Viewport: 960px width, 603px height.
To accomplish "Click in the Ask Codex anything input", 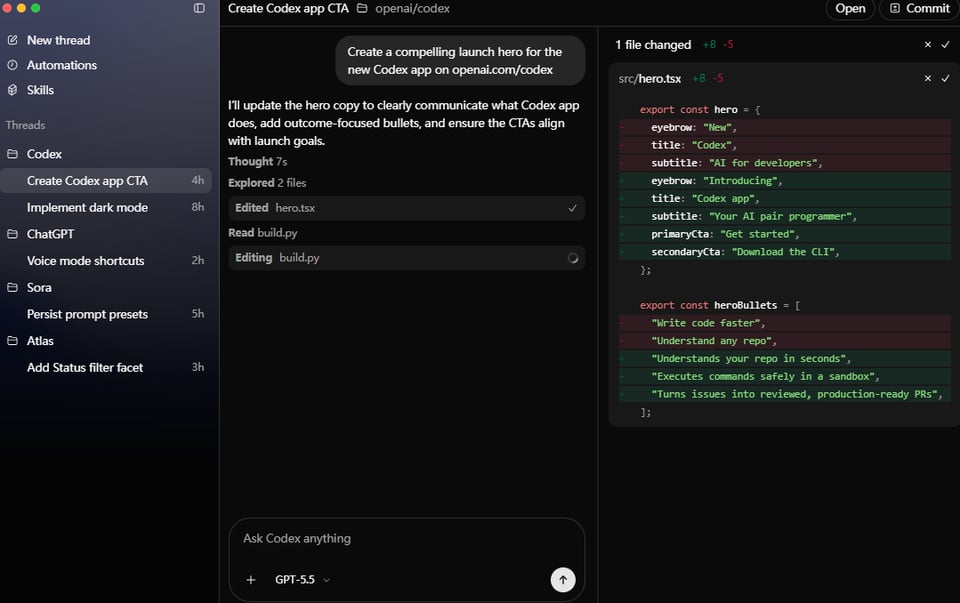I will point(407,539).
